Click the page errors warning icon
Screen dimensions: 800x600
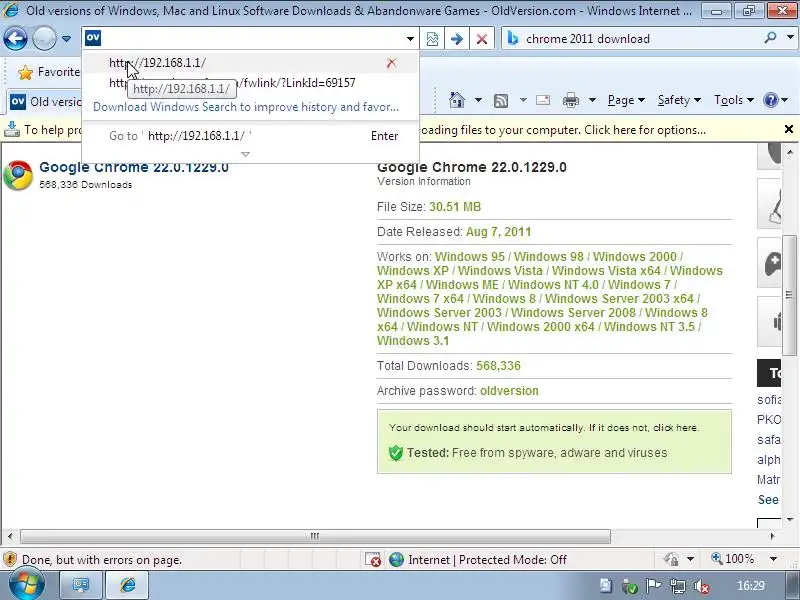click(x=10, y=560)
